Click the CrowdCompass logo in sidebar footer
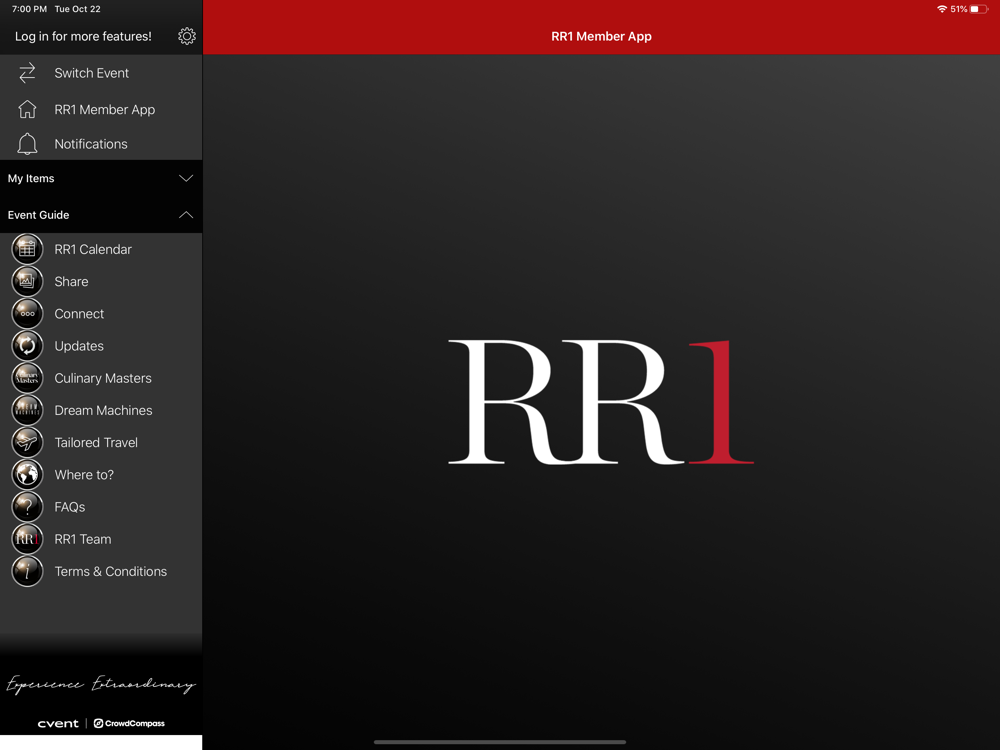This screenshot has height=750, width=1000. [x=129, y=723]
